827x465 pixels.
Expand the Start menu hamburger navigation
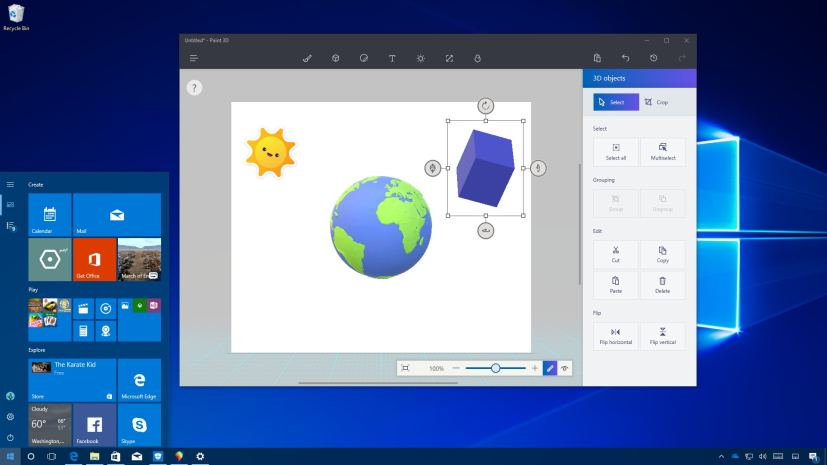pos(10,185)
